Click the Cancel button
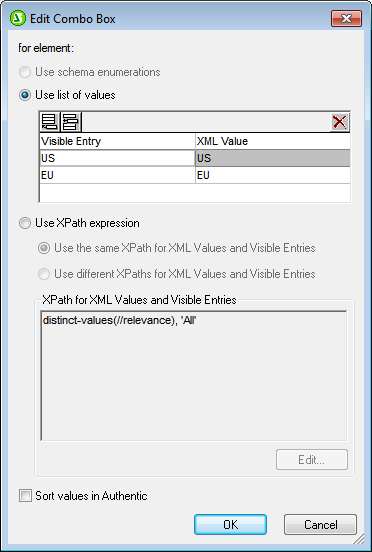Viewport: 372px width, 552px height. [x=320, y=525]
